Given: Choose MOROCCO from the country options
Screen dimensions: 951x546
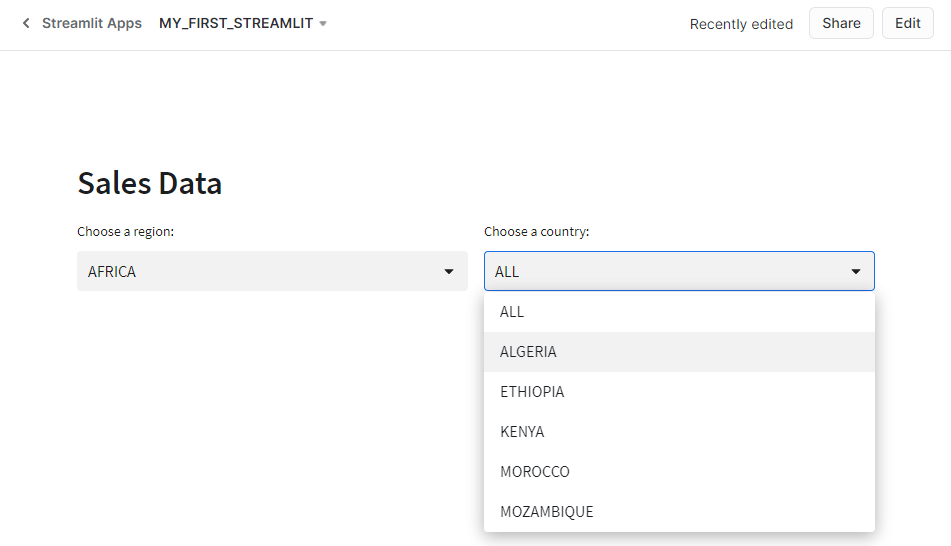Looking at the screenshot, I should click(535, 472).
